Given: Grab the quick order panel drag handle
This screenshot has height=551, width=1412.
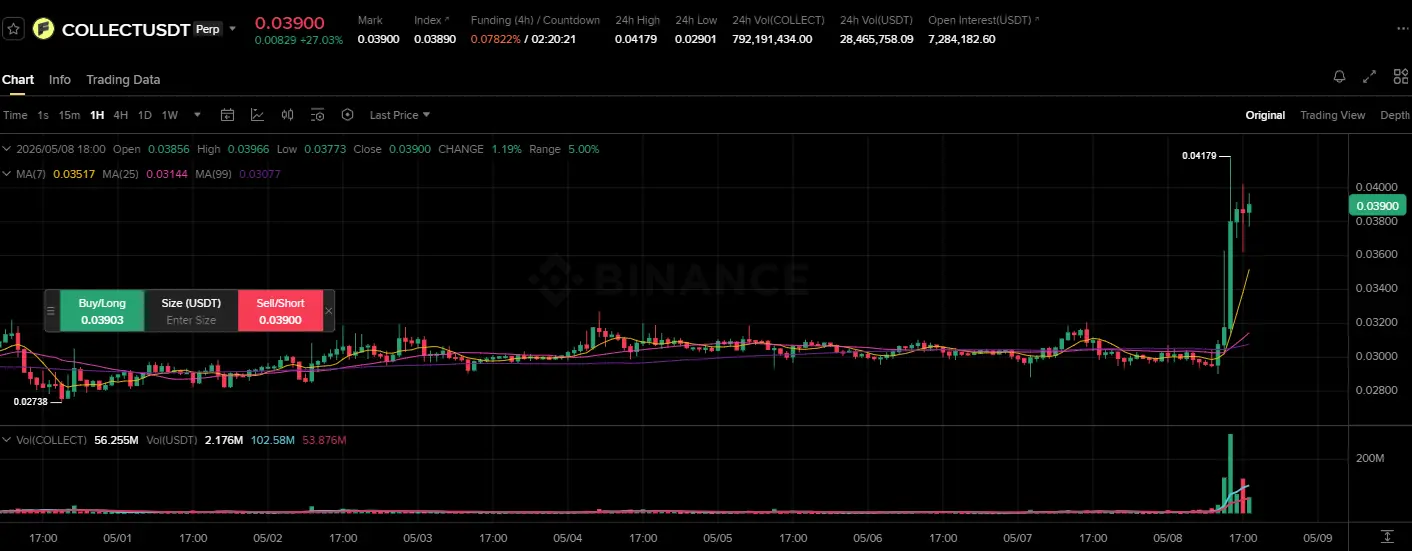Looking at the screenshot, I should pyautogui.click(x=51, y=311).
